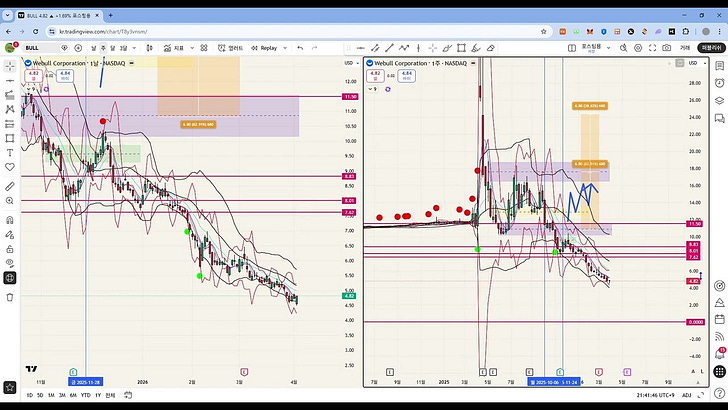Toggle magnet mode in left sidebar
Screen dimensions: 728x410
(10, 220)
